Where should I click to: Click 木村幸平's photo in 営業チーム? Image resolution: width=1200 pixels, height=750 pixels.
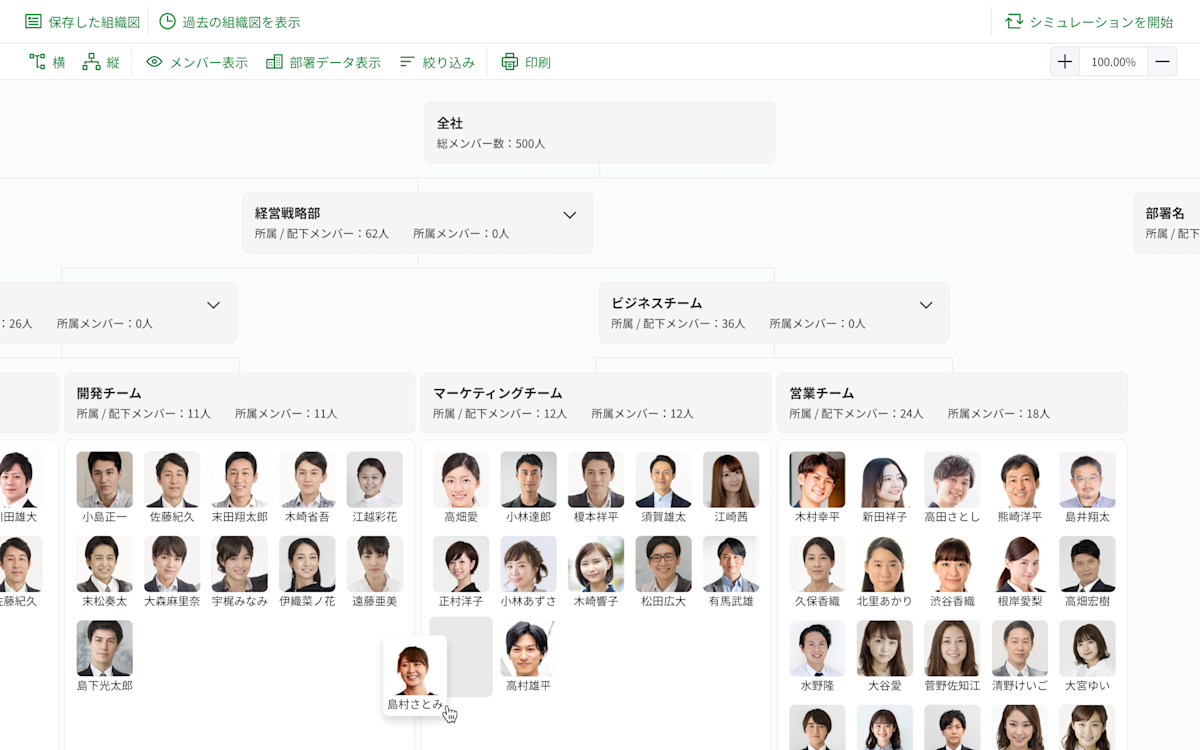pos(816,478)
